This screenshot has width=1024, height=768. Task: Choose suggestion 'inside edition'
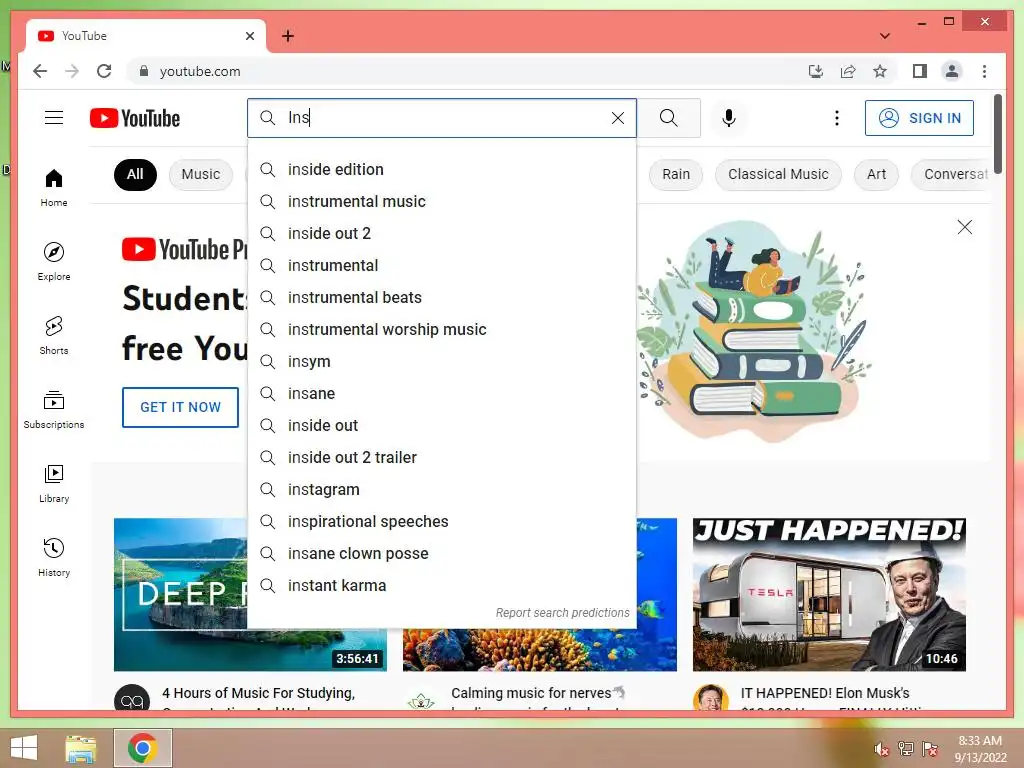441,170
